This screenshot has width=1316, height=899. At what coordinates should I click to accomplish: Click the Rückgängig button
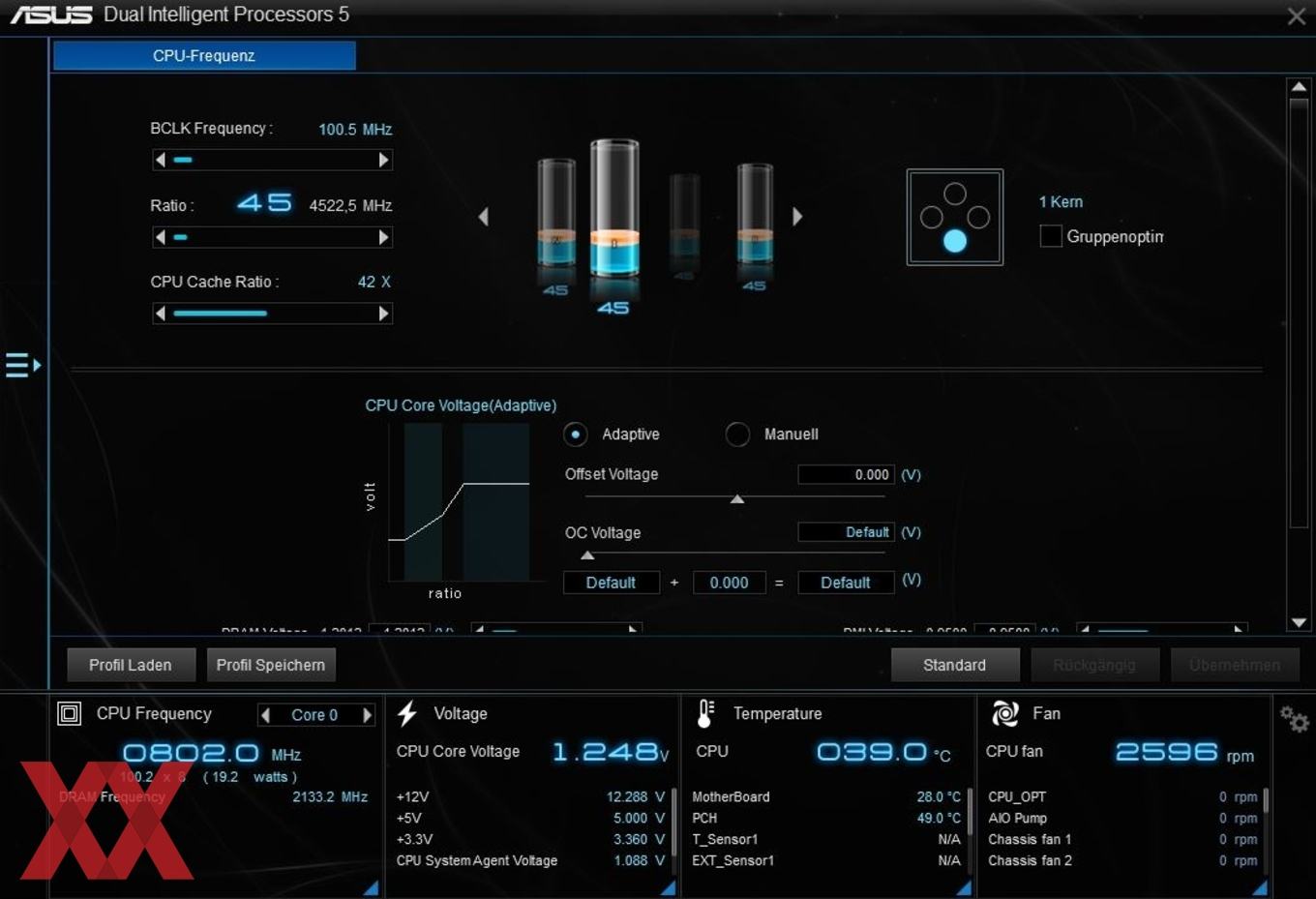[x=1094, y=665]
